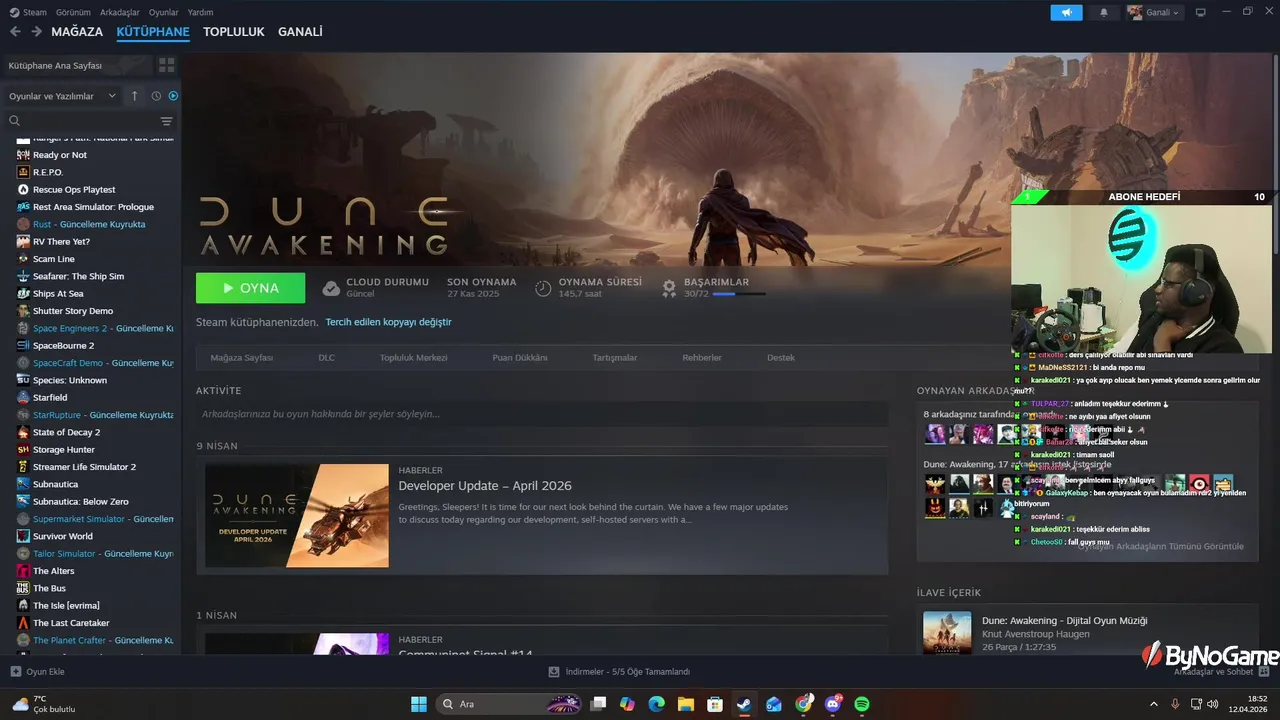Open the Topluluk Merkezi tab
This screenshot has width=1280, height=720.
coord(413,357)
